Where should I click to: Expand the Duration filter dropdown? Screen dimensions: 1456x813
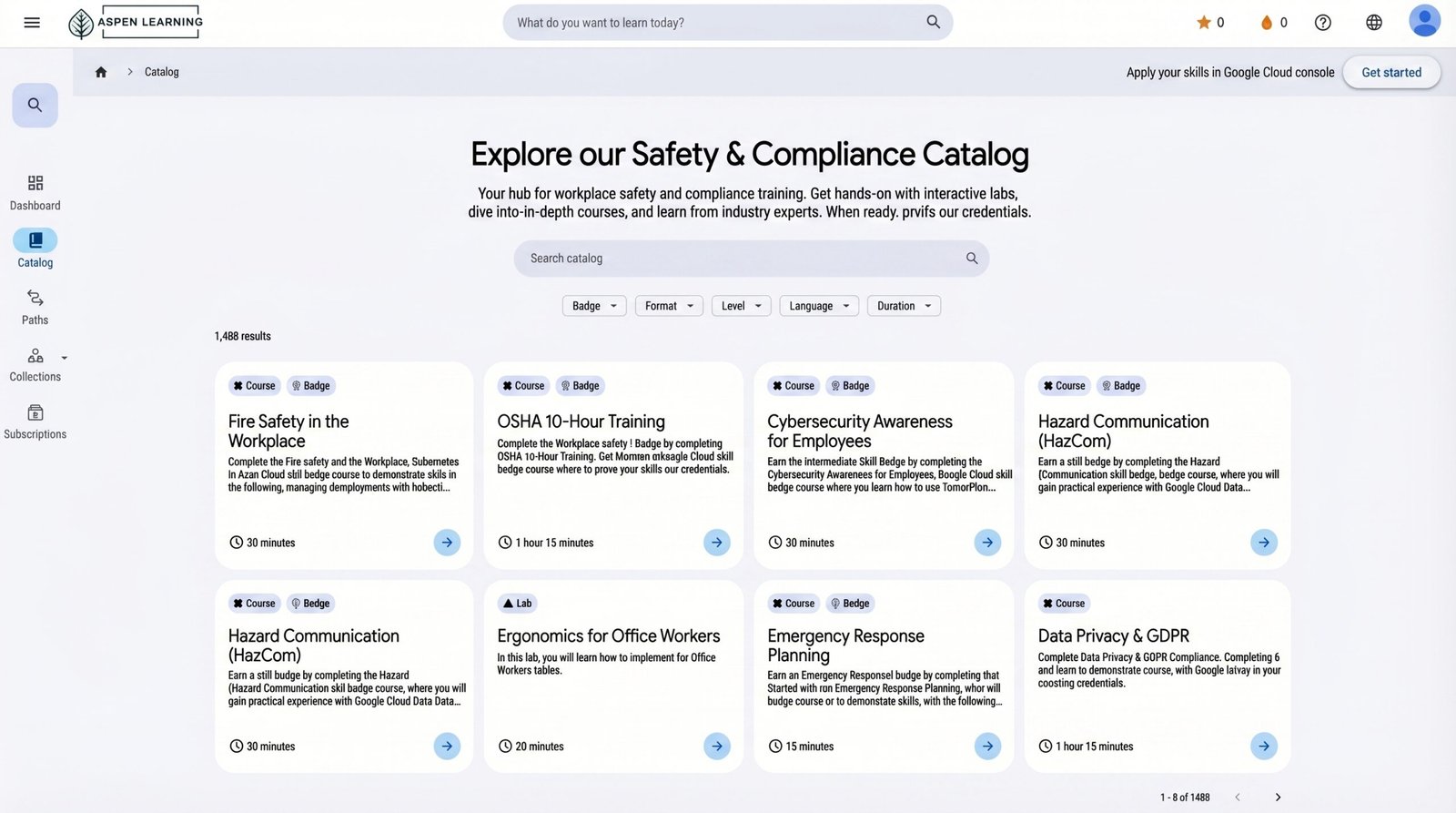click(904, 306)
